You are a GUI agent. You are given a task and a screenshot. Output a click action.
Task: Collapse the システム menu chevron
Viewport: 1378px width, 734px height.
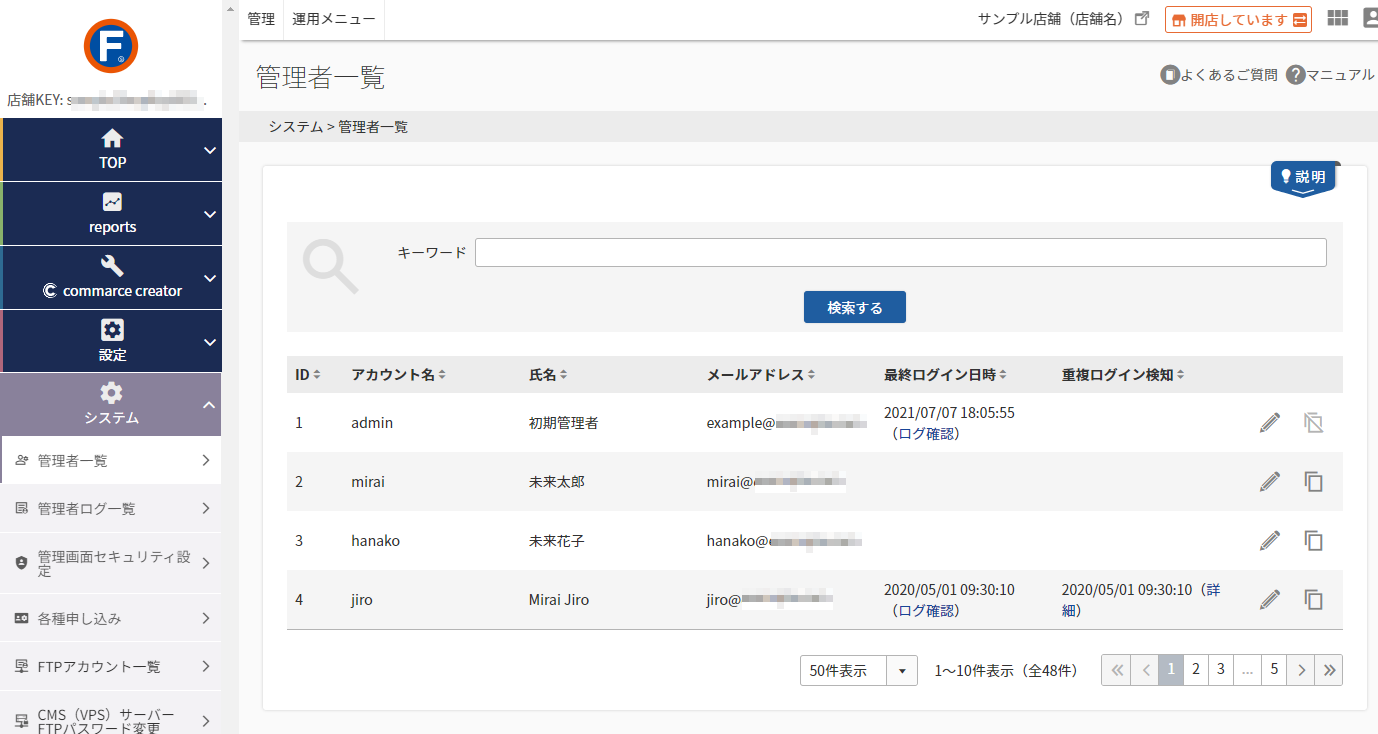[209, 405]
